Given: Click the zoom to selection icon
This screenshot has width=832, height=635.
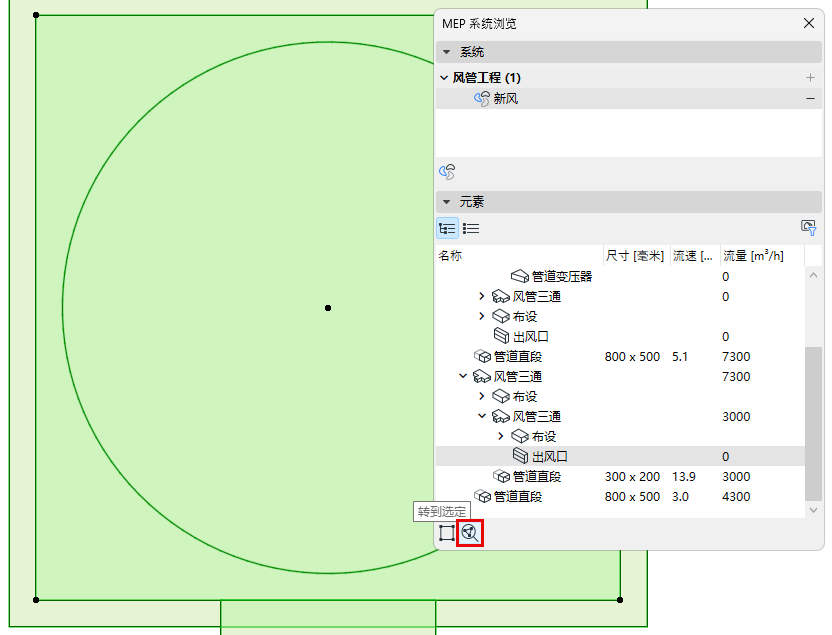Looking at the screenshot, I should pos(470,533).
